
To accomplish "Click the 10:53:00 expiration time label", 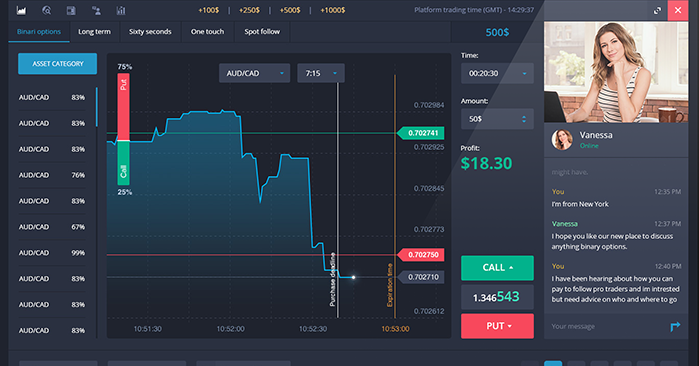I will (x=395, y=329).
